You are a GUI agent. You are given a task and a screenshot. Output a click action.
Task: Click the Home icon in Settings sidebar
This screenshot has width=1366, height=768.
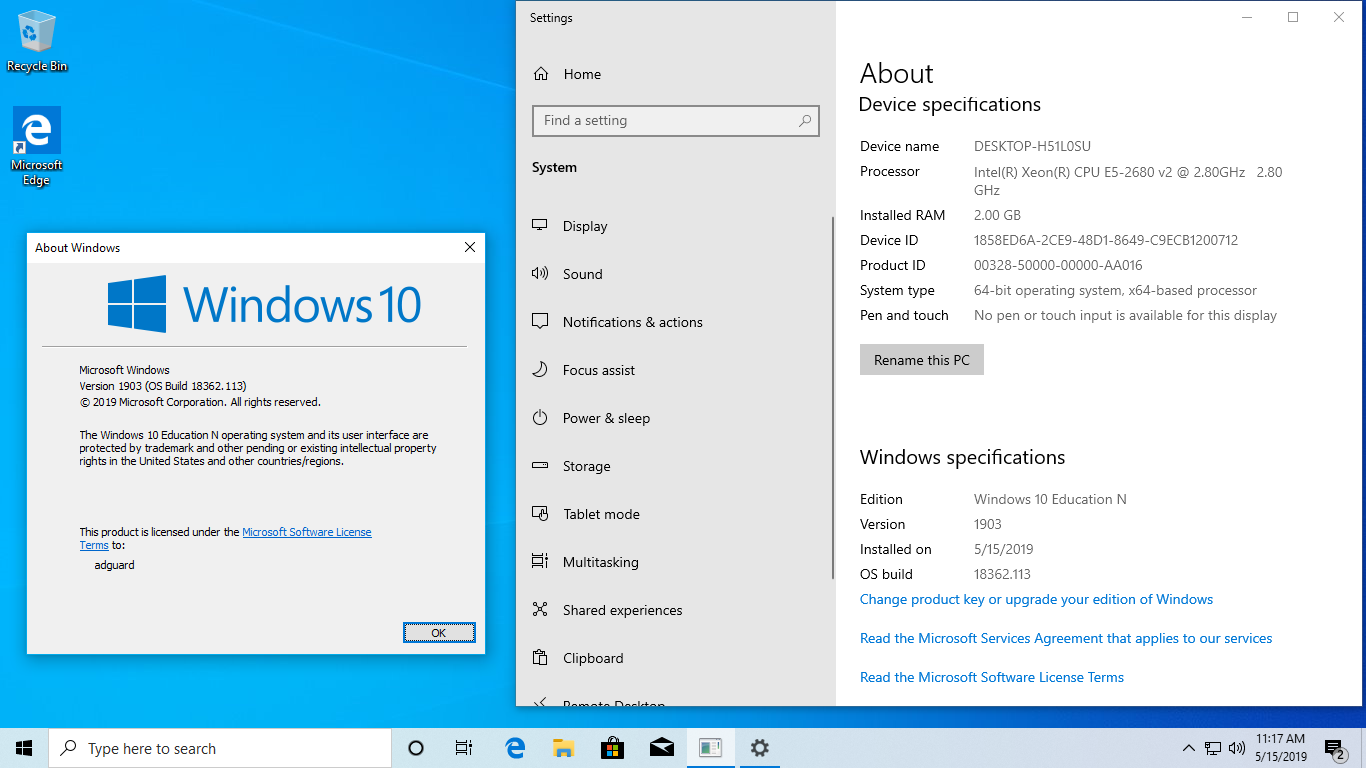click(541, 74)
